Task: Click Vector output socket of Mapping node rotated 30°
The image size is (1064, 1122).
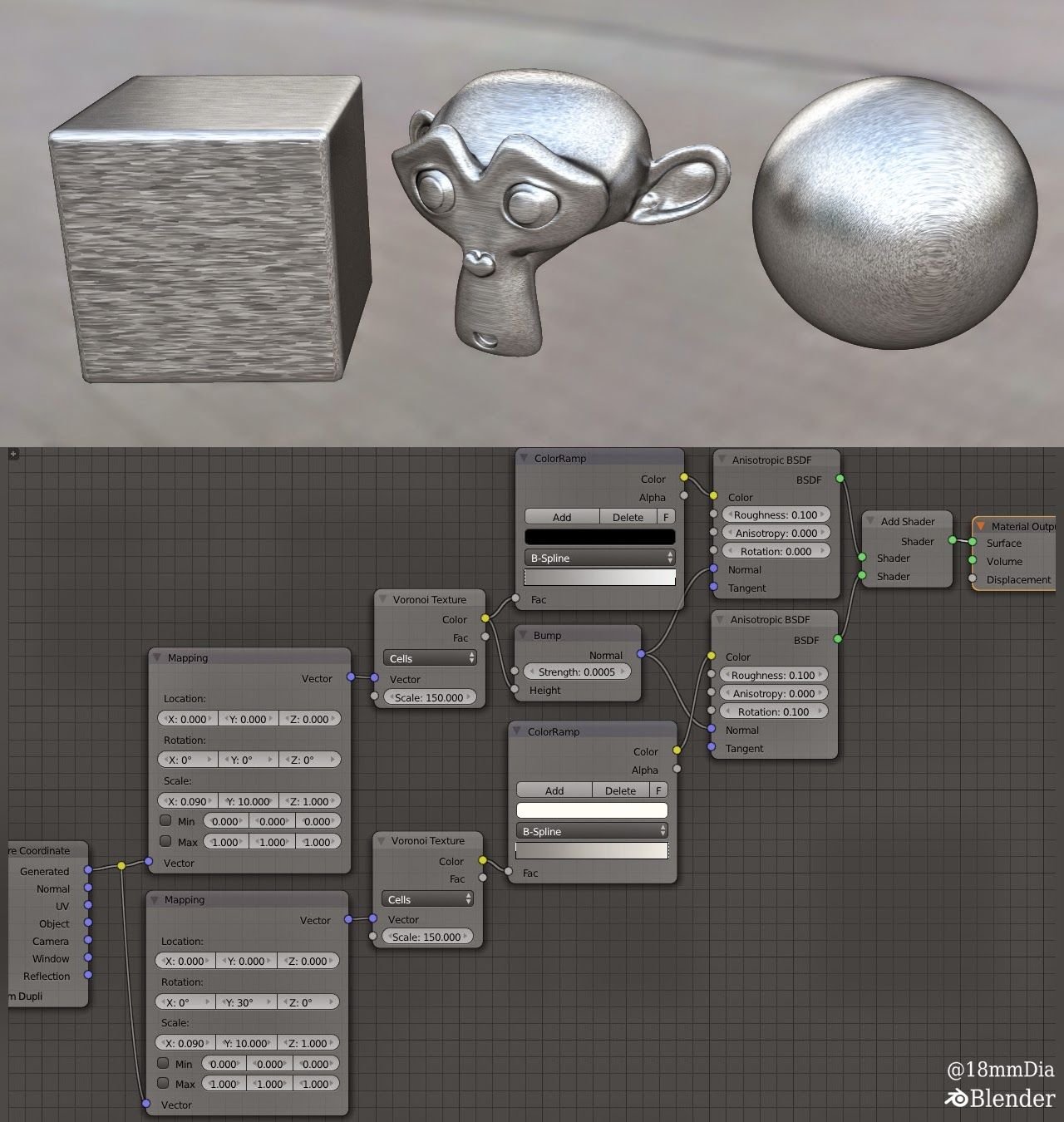Action: coord(349,919)
